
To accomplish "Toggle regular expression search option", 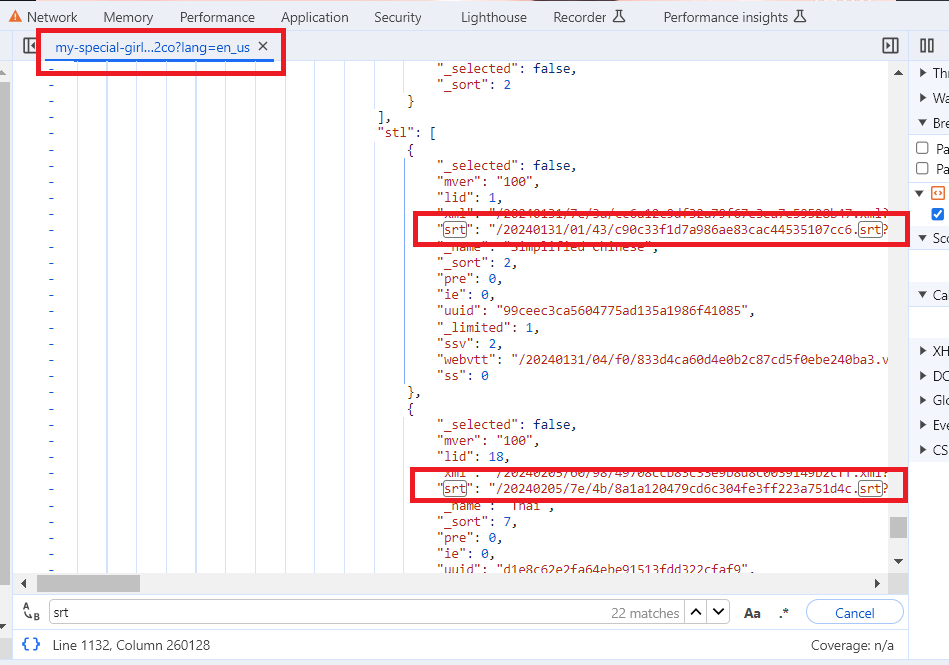I will point(784,613).
